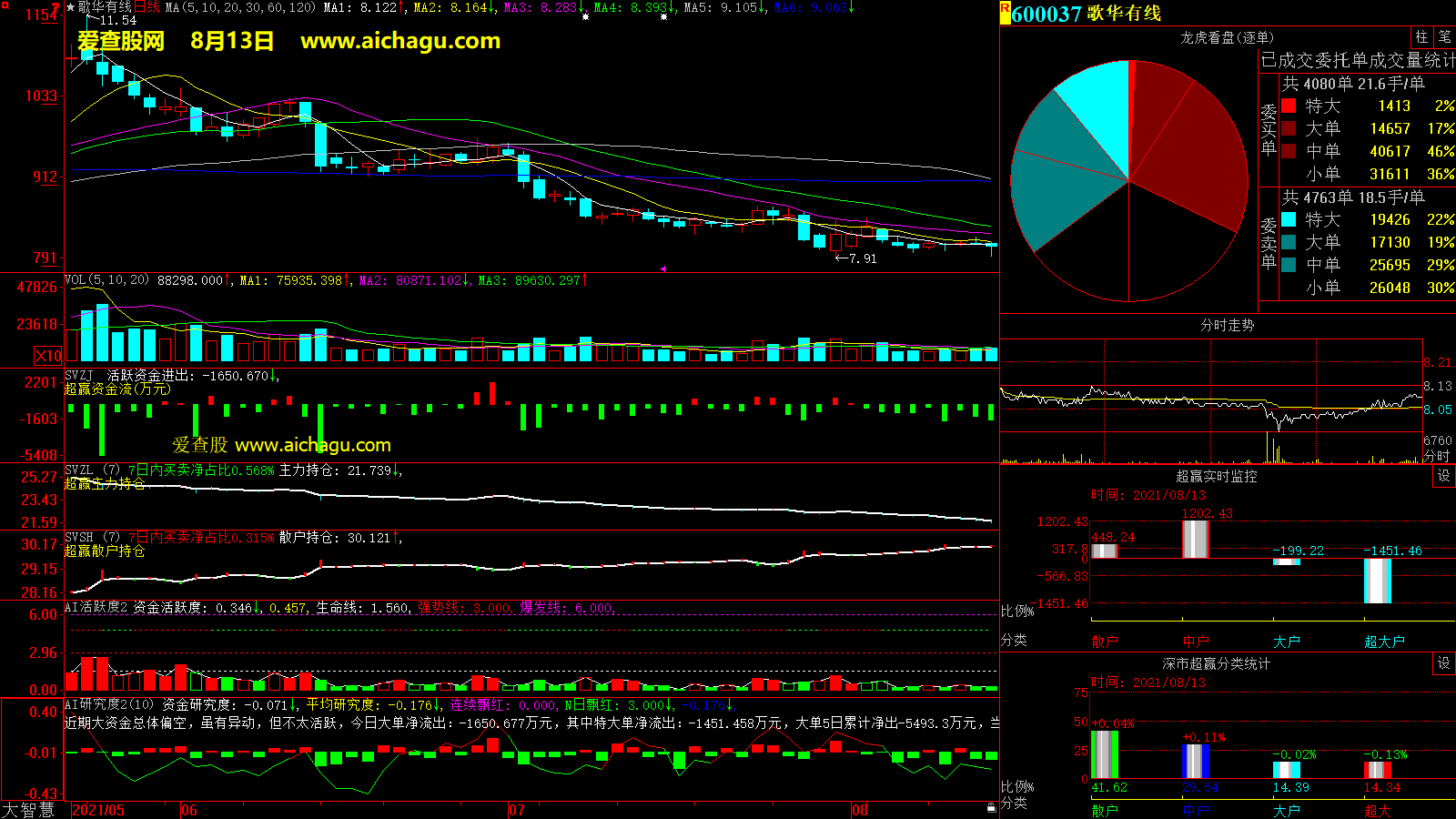Screen dimensions: 1456x819
Task: Open the SVZJ indicator label
Action: pos(79,375)
